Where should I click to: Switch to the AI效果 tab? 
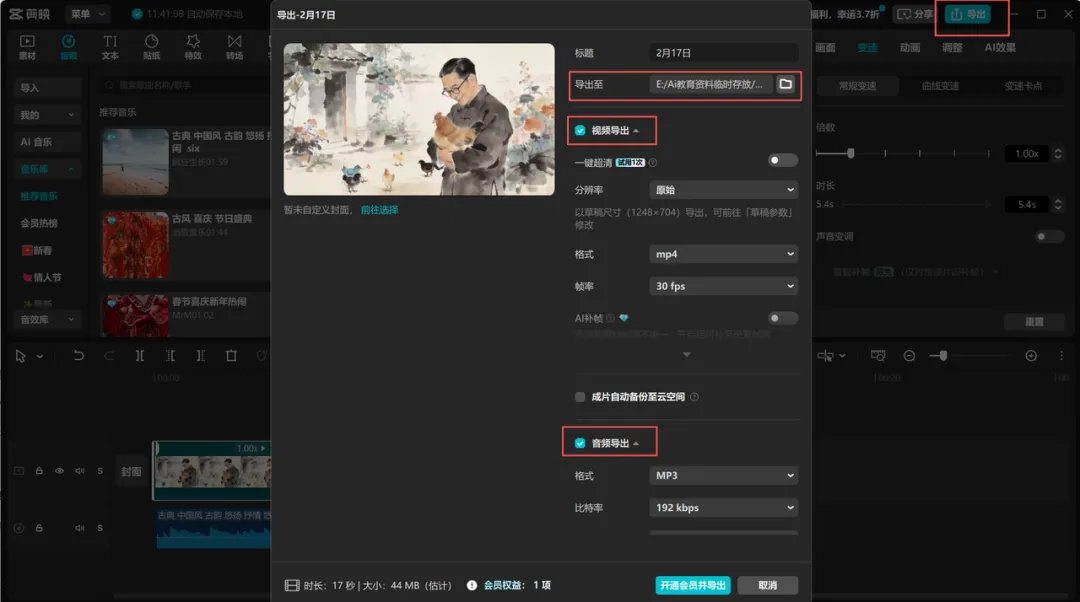tap(999, 48)
